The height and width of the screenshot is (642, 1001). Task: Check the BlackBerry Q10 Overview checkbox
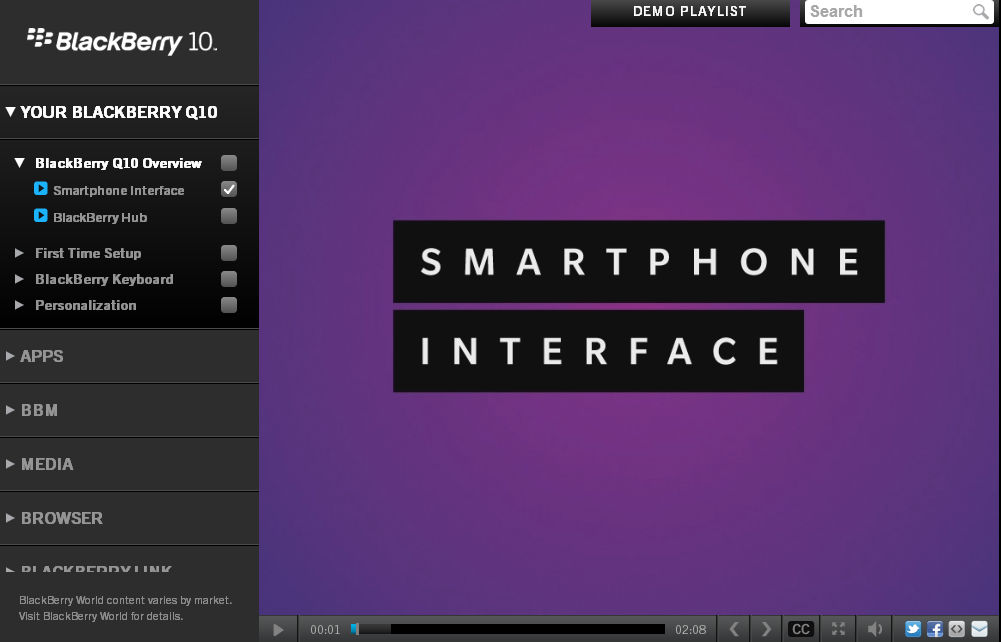pos(229,163)
